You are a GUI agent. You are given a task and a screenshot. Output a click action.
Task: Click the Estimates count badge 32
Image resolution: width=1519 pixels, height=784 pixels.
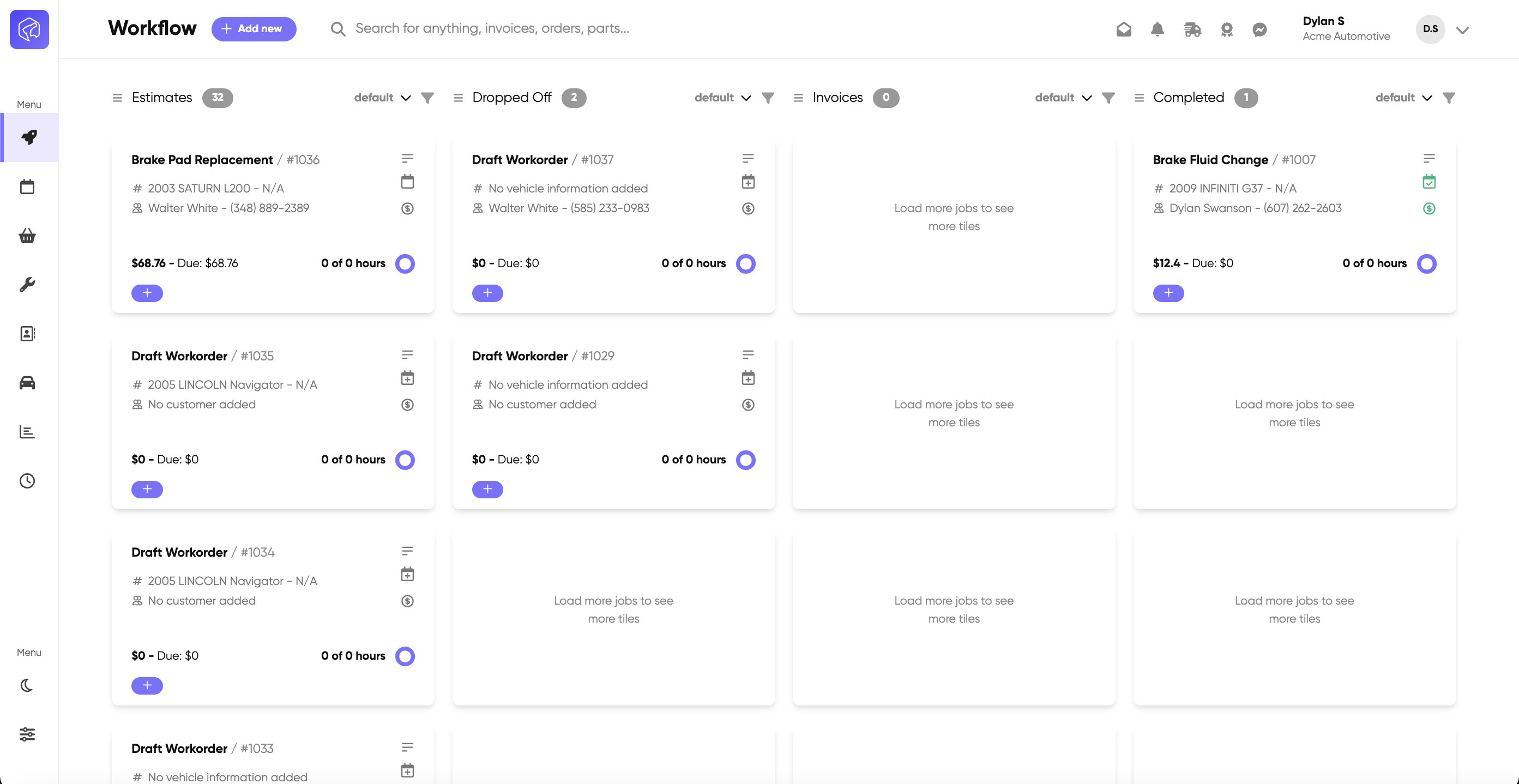[218, 98]
